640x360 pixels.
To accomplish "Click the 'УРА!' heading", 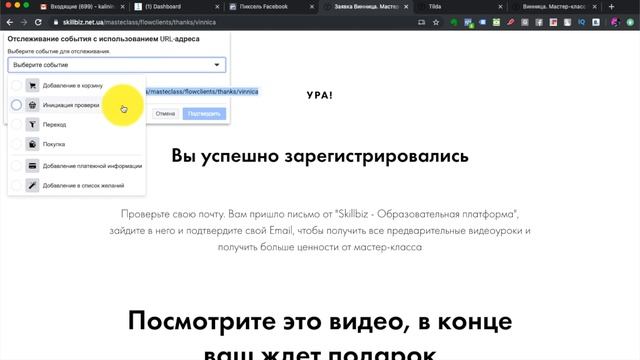I will (320, 95).
